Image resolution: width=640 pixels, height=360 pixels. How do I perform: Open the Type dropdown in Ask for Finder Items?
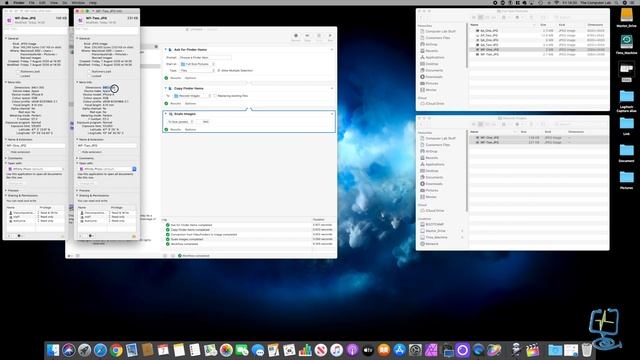197,71
